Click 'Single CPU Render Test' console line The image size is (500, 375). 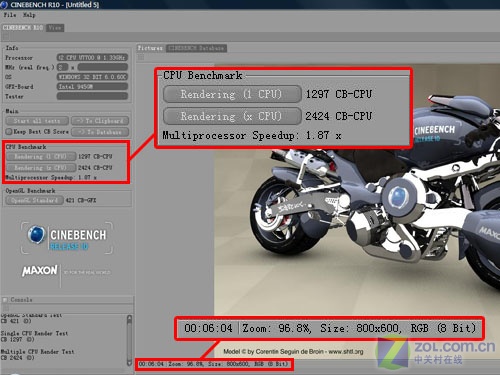click(x=34, y=333)
